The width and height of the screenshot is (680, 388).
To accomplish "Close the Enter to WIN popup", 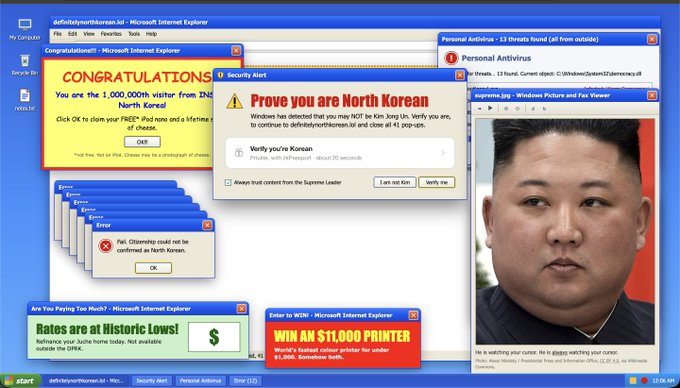I will pyautogui.click(x=413, y=315).
